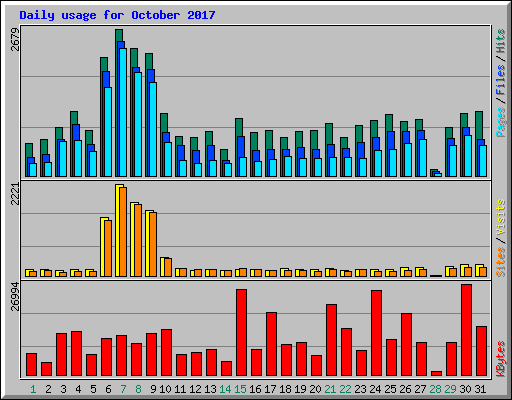
Task: Select the orange Sites bar for day 9
Action: point(153,245)
